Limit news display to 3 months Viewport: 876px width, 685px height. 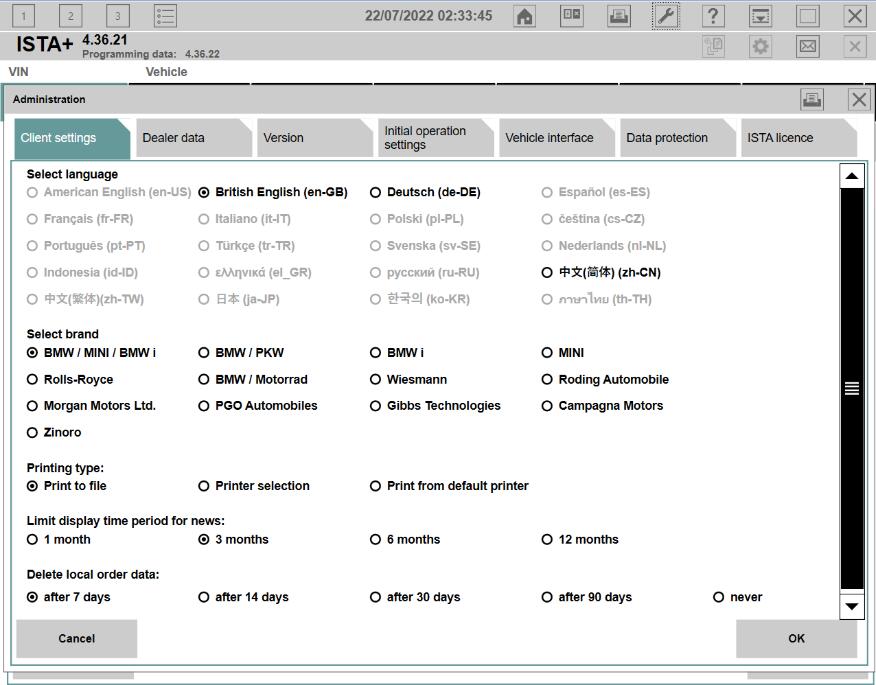[x=234, y=539]
